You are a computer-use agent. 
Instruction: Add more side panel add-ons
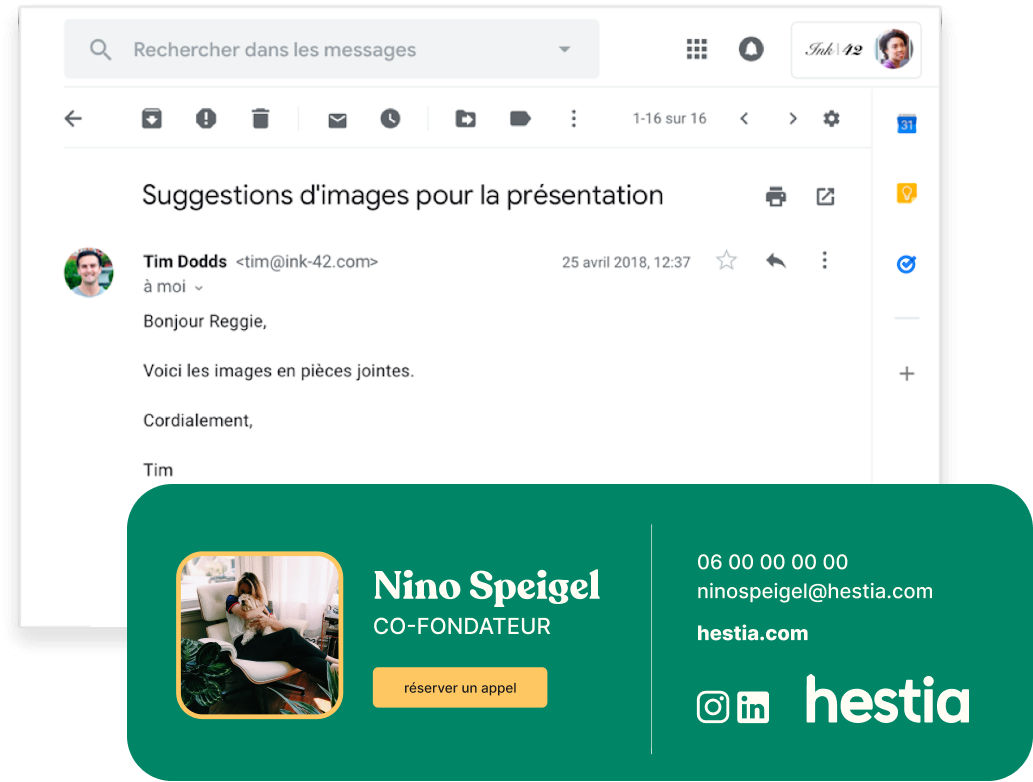tap(907, 374)
